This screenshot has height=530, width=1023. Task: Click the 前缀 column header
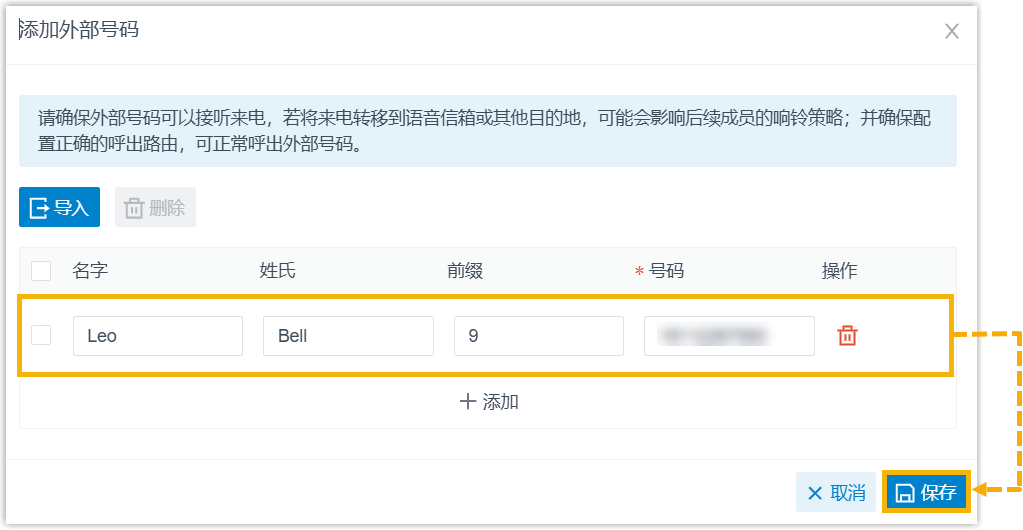465,270
